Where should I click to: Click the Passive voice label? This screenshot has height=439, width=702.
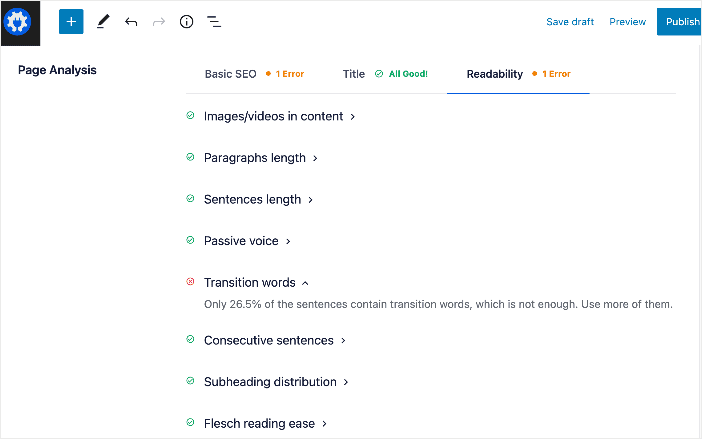pyautogui.click(x=241, y=241)
